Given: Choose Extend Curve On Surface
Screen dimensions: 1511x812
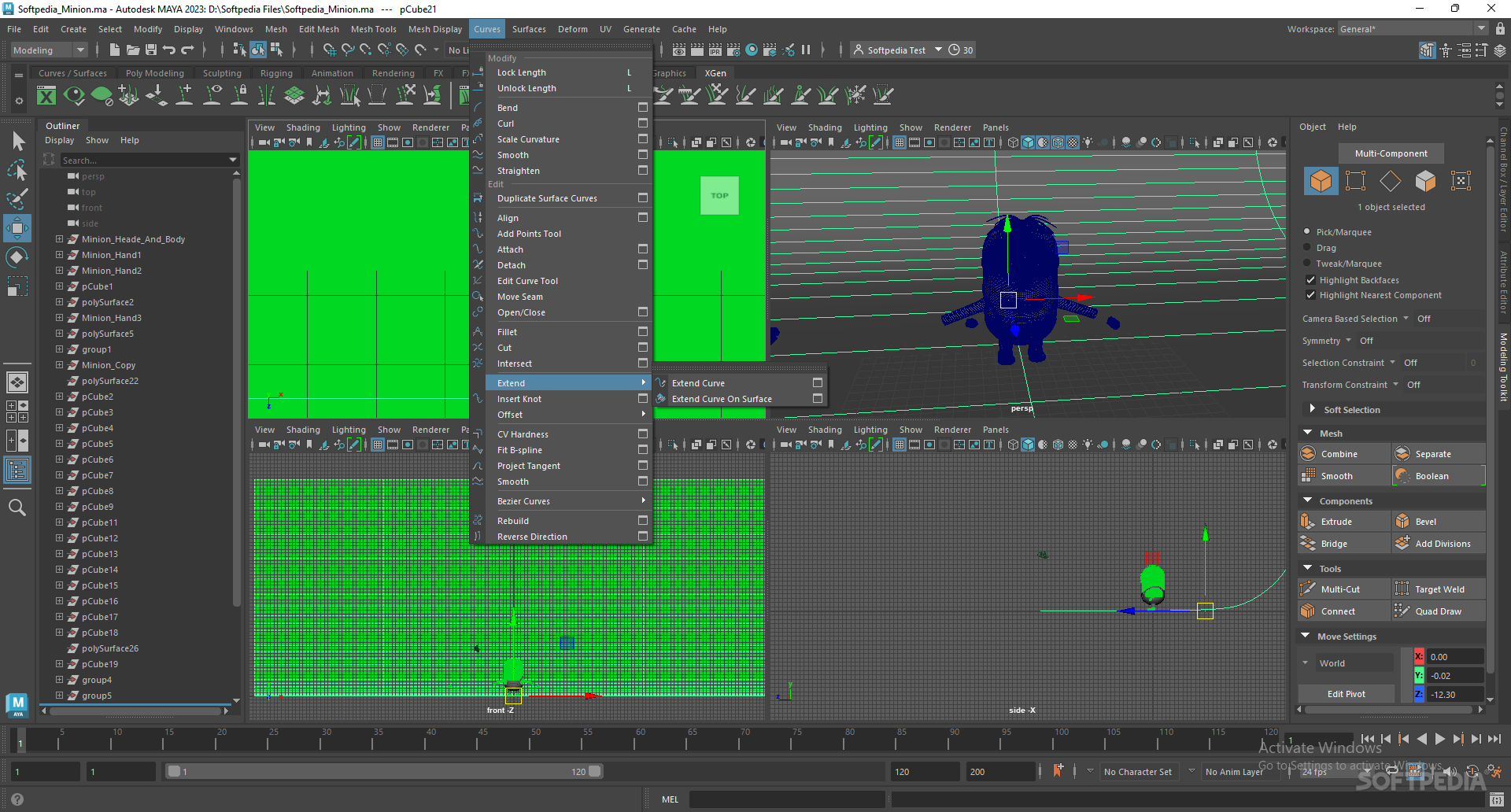Looking at the screenshot, I should coord(722,399).
